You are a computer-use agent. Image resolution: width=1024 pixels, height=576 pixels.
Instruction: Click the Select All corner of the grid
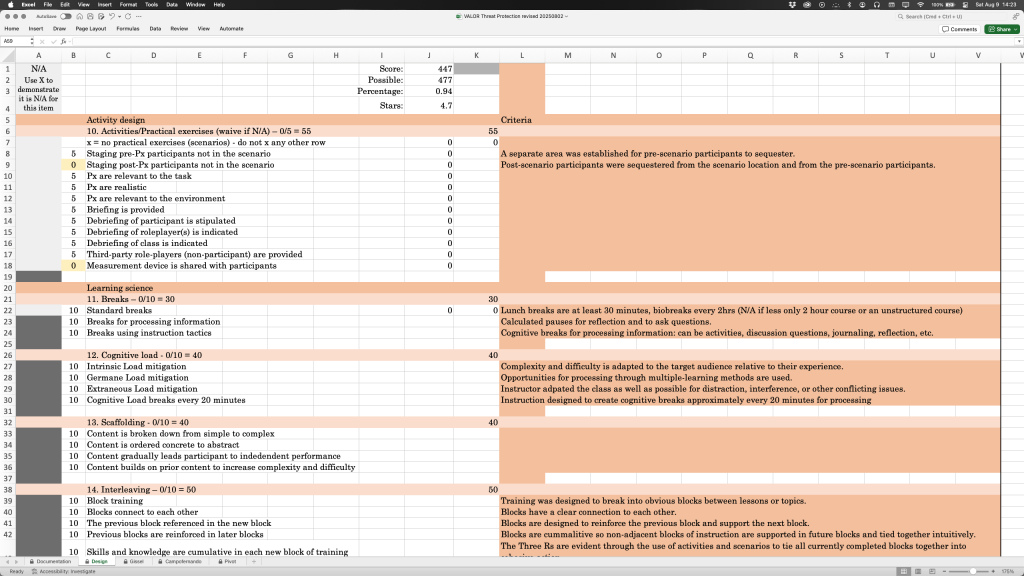(8, 56)
